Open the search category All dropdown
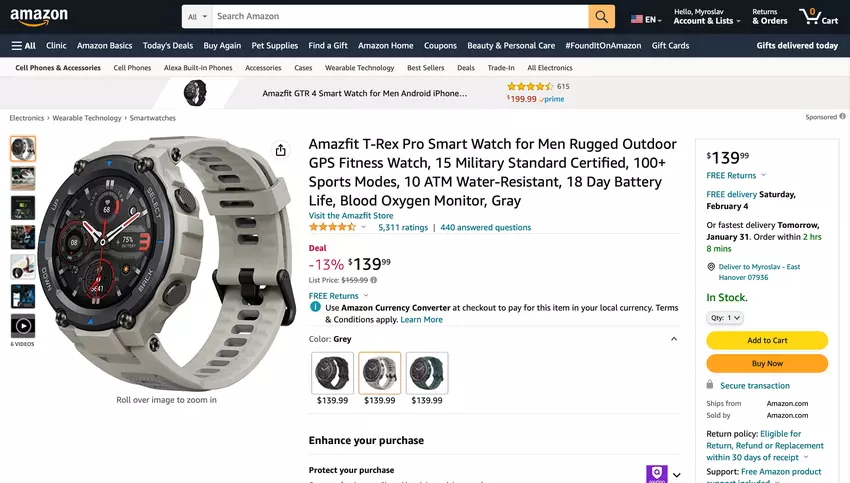This screenshot has width=850, height=483. [198, 17]
